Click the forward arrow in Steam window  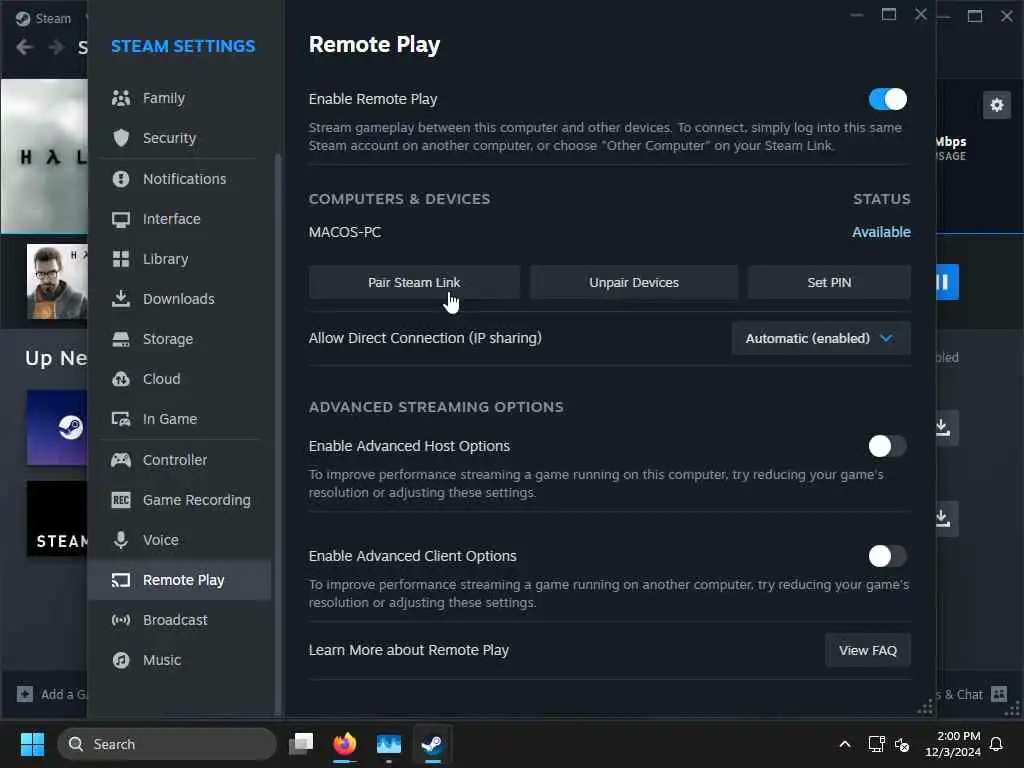point(56,47)
